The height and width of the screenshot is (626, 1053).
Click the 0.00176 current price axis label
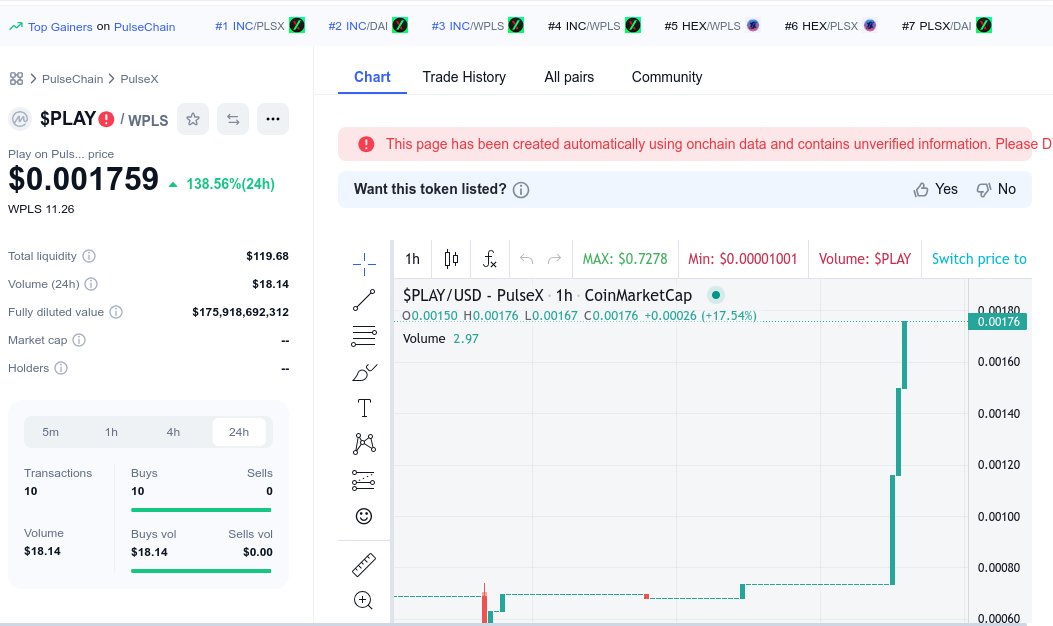click(x=998, y=322)
